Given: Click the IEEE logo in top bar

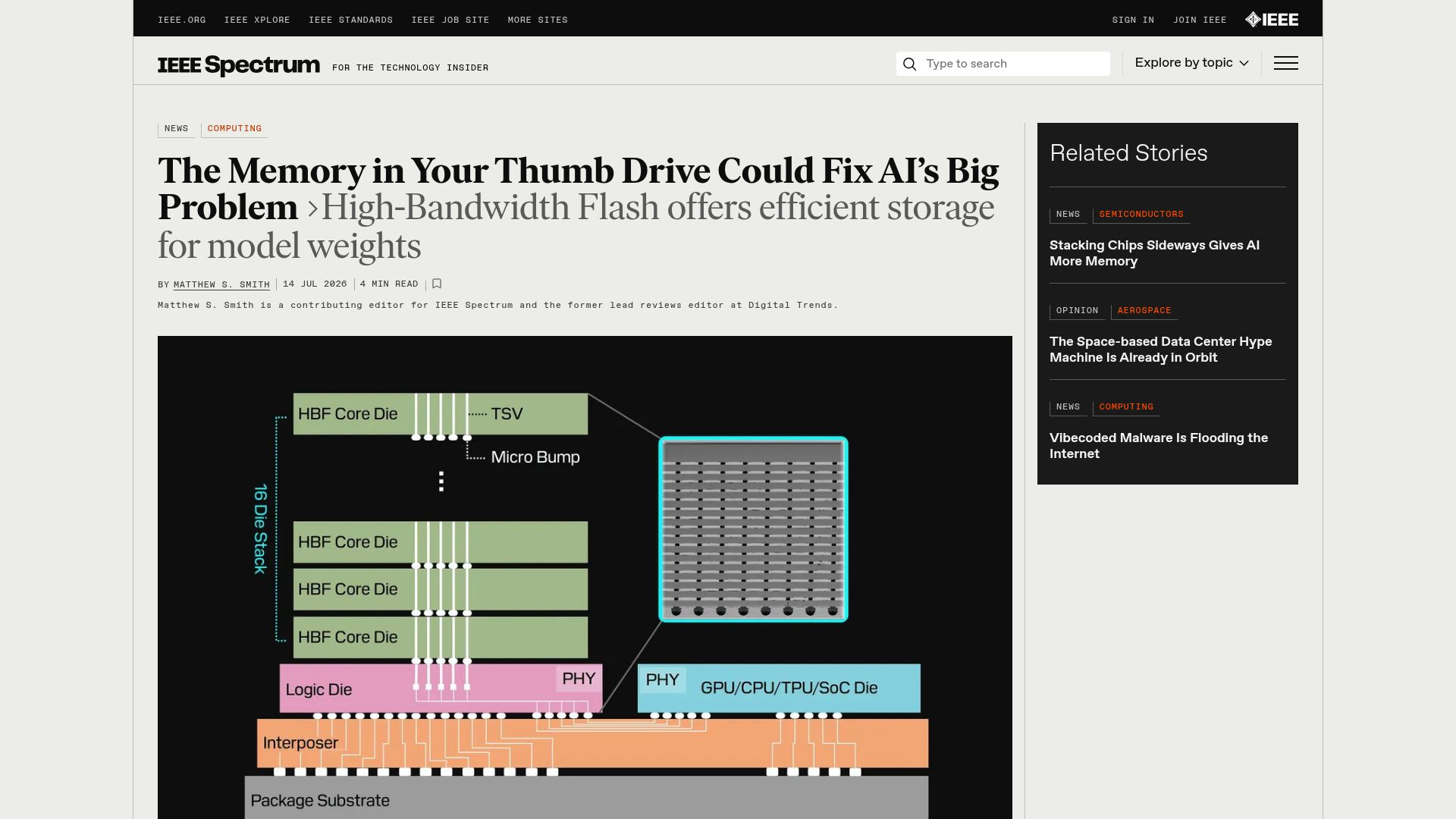Looking at the screenshot, I should click(1272, 20).
